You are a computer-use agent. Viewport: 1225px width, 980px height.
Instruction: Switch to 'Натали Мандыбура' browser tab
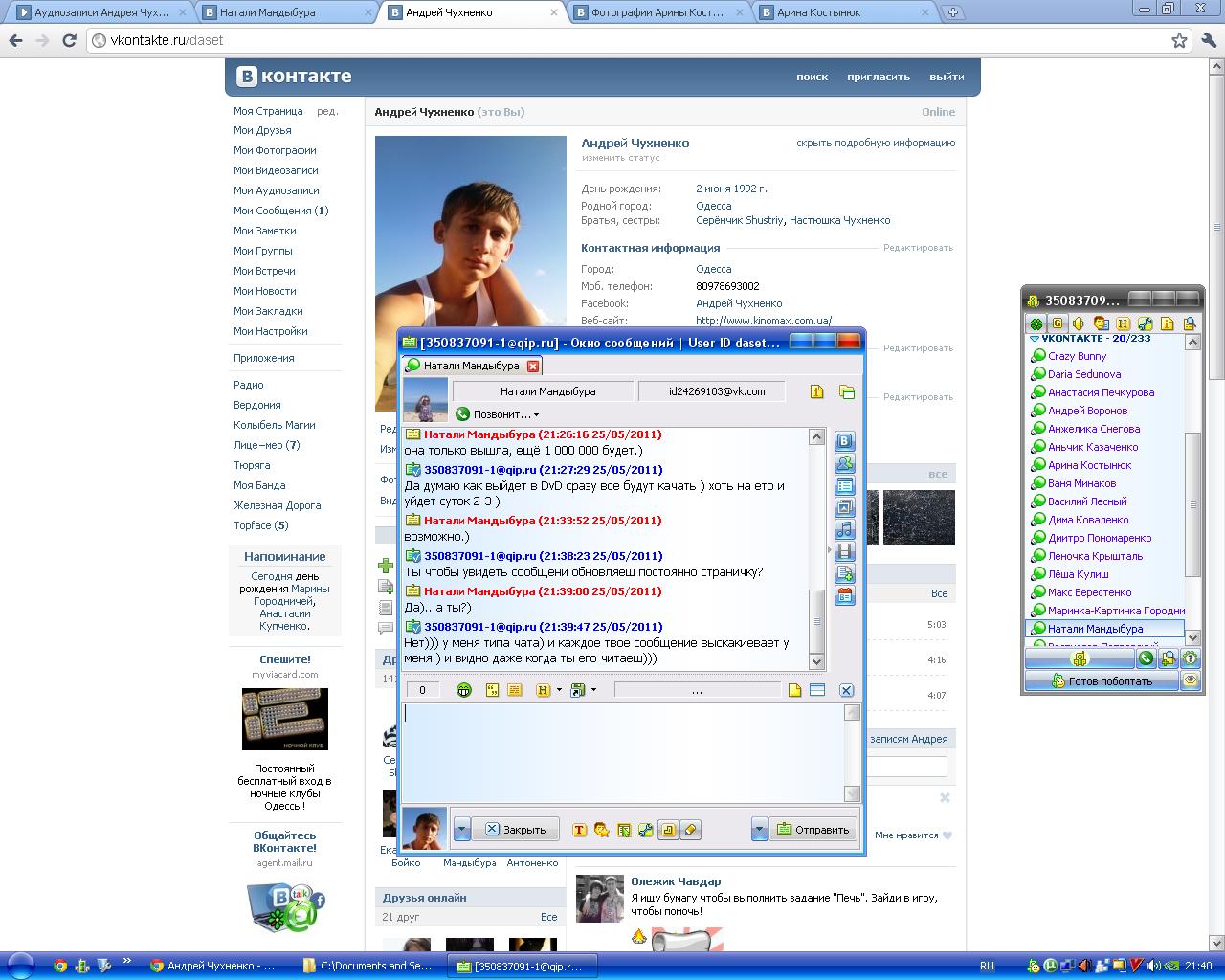point(286,12)
